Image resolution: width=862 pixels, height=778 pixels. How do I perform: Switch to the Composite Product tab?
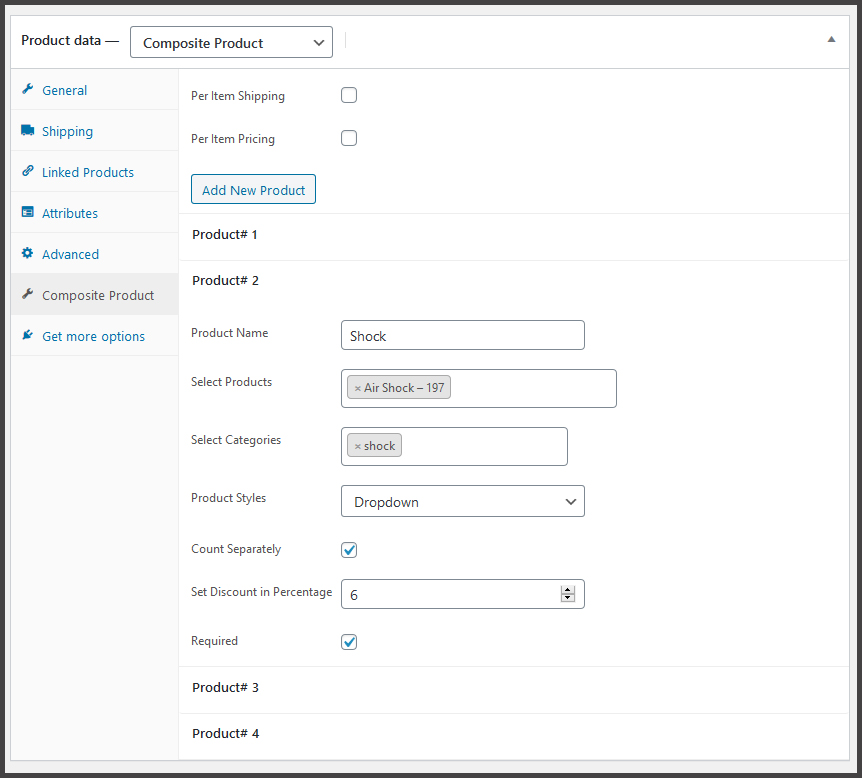(98, 295)
